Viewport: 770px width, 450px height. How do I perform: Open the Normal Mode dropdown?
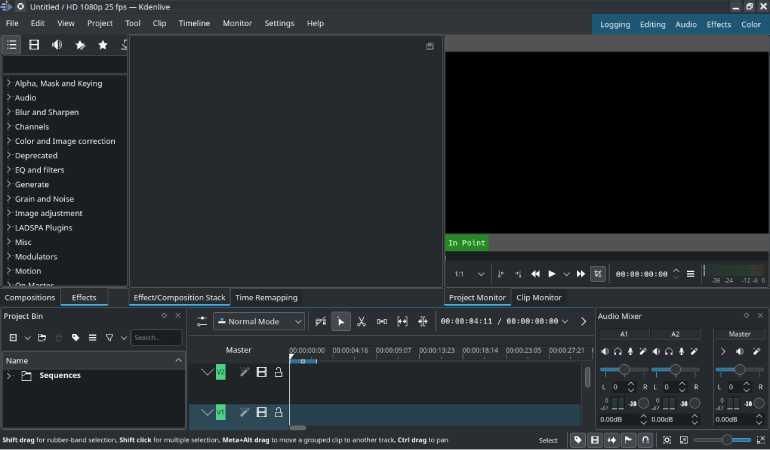[258, 321]
